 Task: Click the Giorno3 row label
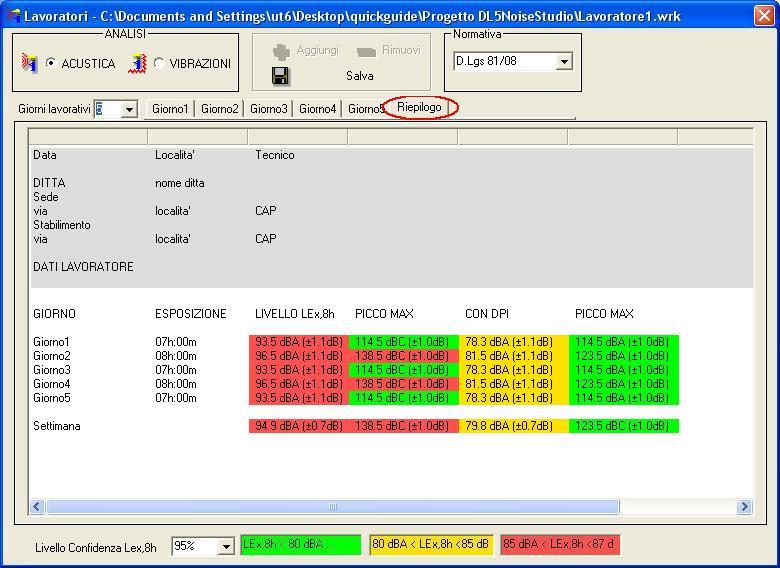coord(52,370)
